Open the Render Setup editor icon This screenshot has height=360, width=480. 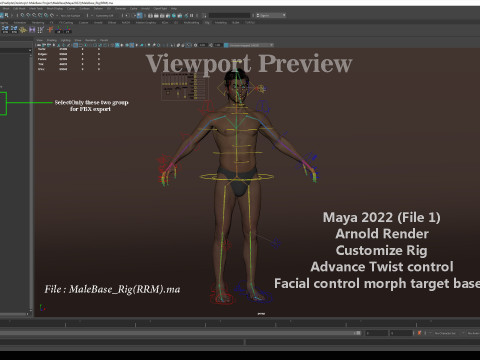pos(179,15)
